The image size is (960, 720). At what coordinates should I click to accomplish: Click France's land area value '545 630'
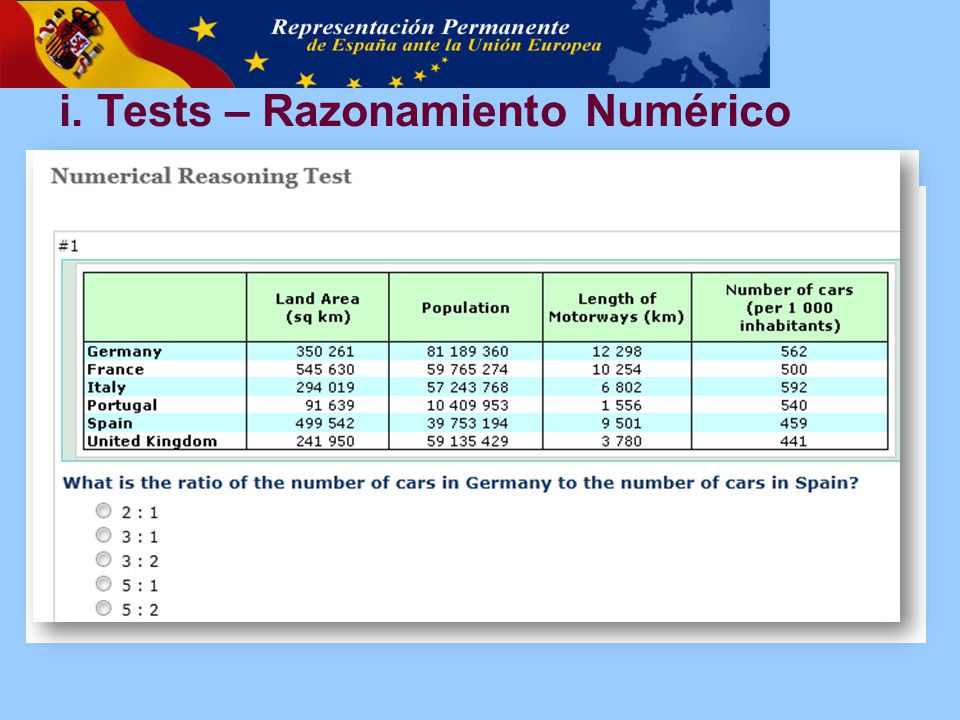325,369
